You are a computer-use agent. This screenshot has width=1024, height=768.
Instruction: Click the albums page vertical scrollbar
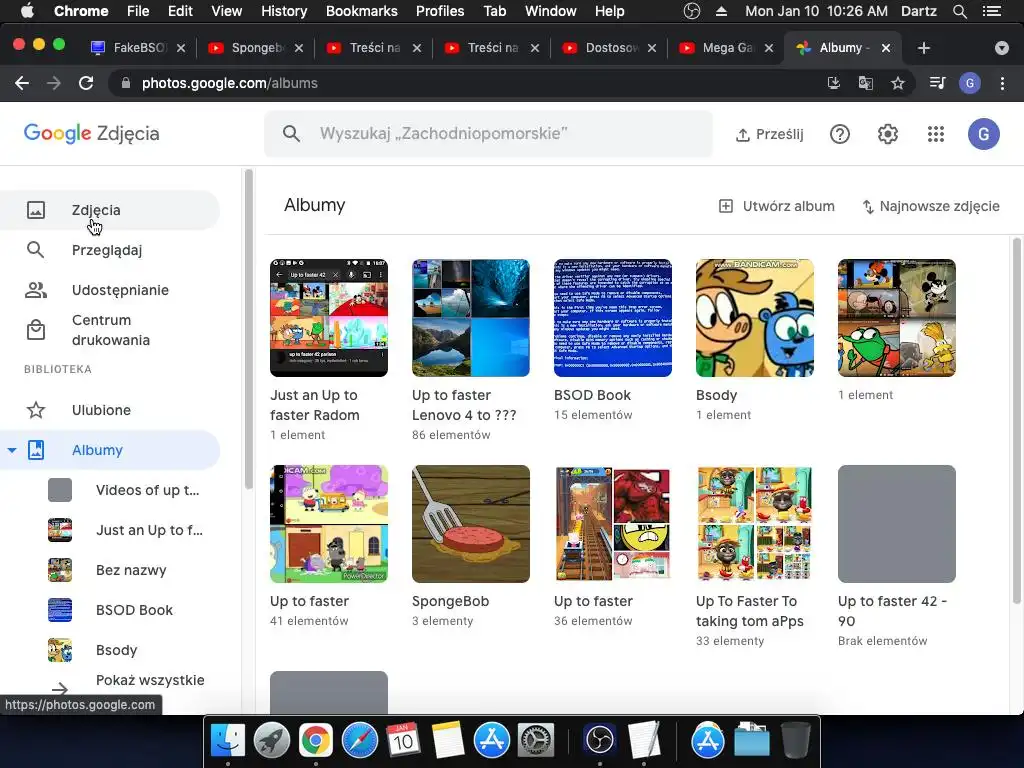pyautogui.click(x=1016, y=421)
